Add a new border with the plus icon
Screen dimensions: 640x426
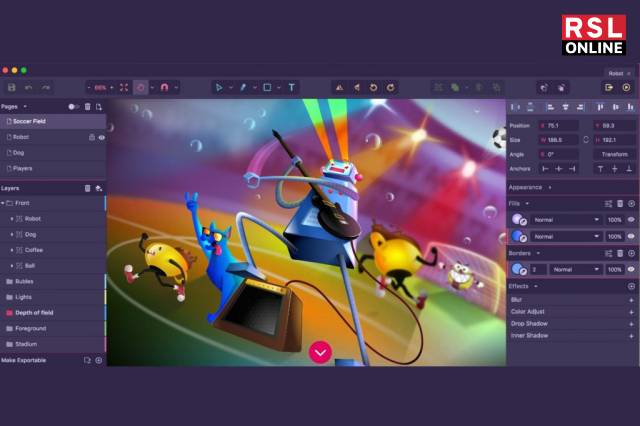(631, 253)
